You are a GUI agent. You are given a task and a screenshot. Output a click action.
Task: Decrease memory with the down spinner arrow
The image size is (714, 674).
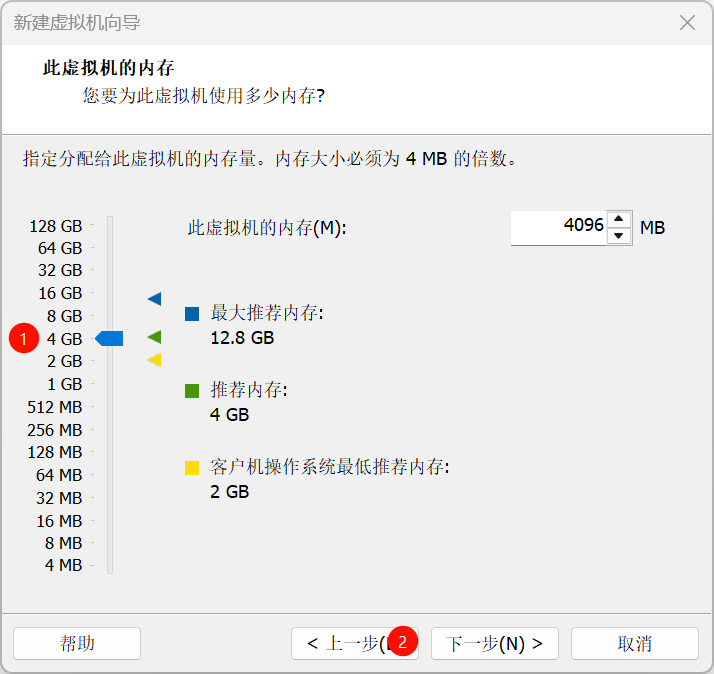pyautogui.click(x=620, y=236)
